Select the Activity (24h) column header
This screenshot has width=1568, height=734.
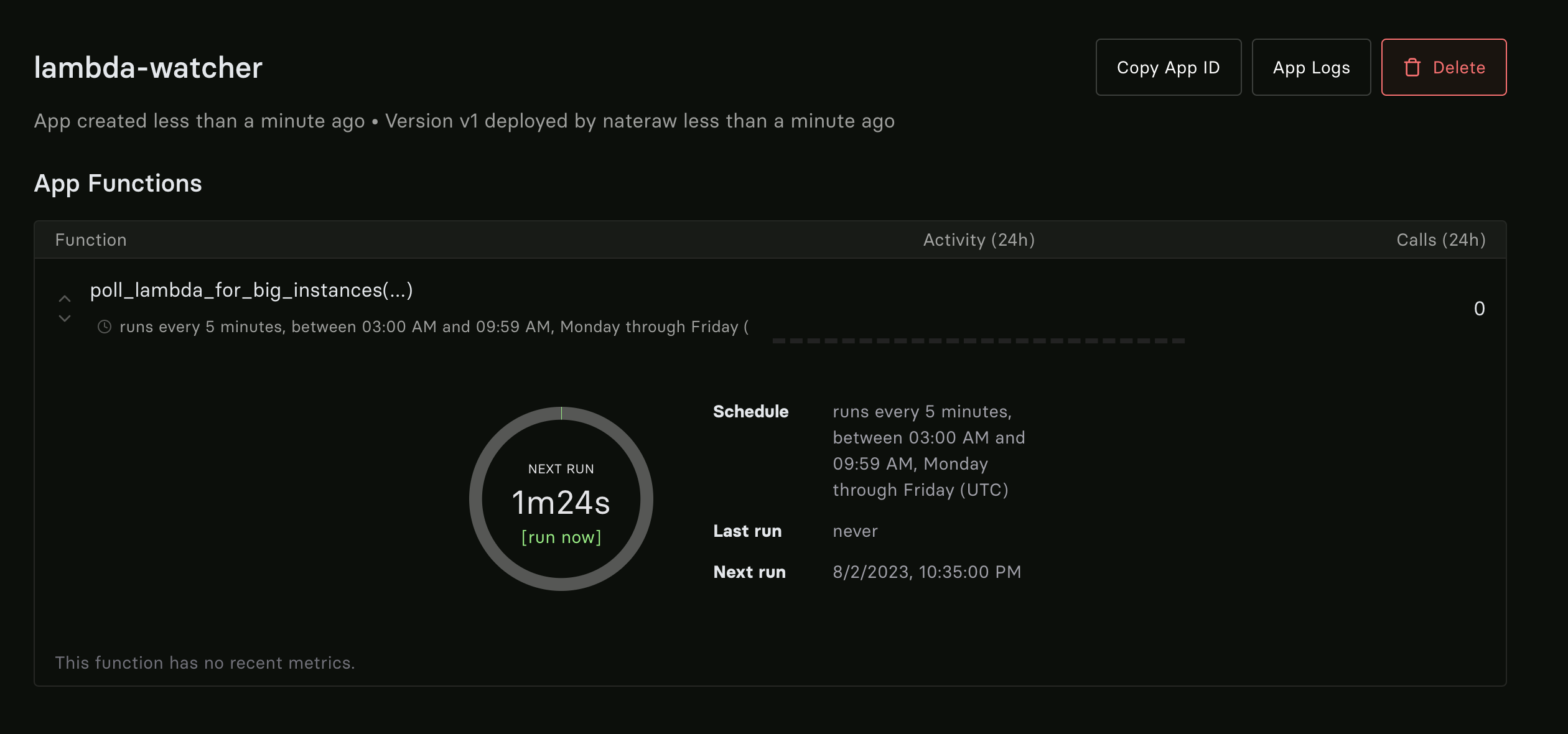click(979, 240)
